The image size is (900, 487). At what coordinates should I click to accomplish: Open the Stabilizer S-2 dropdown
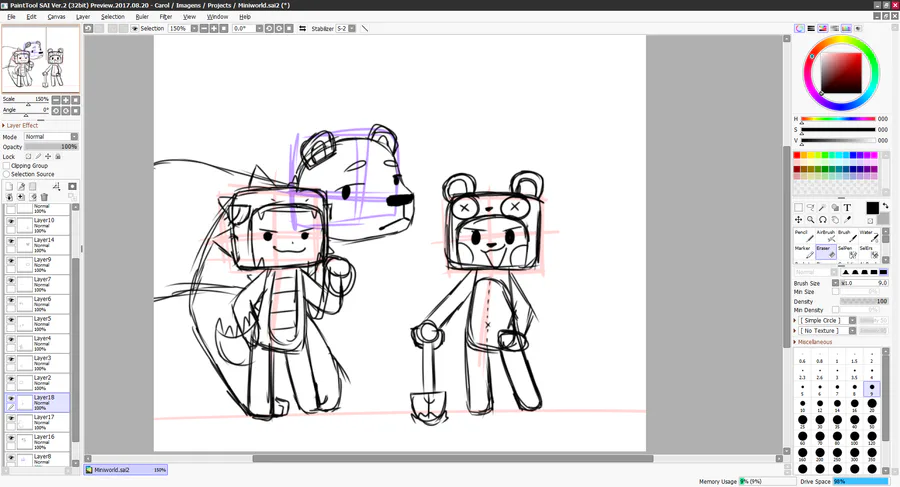click(352, 28)
